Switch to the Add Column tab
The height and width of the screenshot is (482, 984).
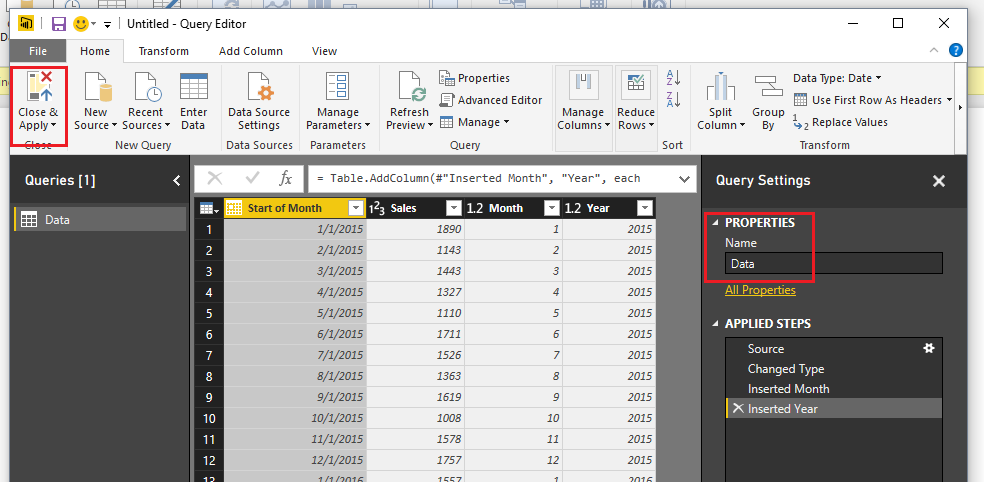250,51
